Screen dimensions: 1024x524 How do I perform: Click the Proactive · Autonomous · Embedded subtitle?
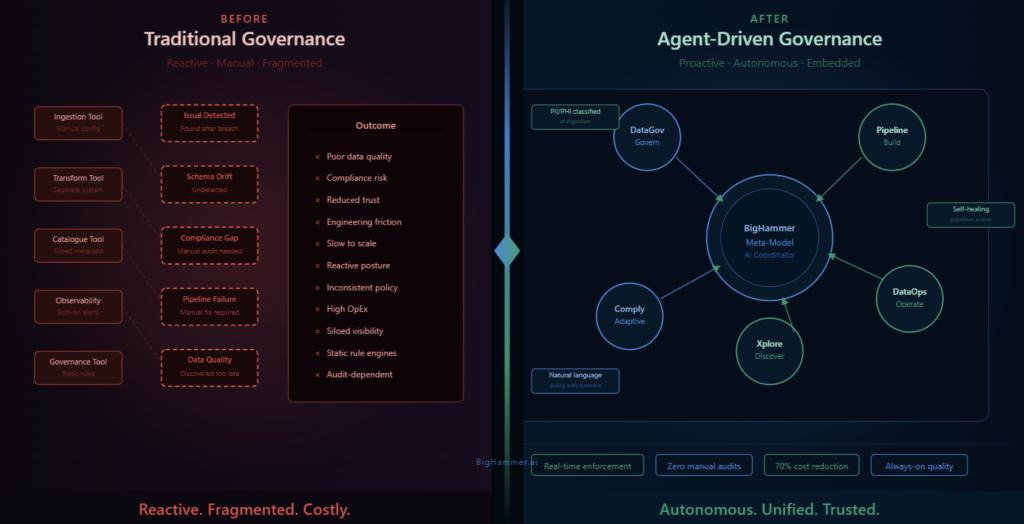click(x=769, y=63)
